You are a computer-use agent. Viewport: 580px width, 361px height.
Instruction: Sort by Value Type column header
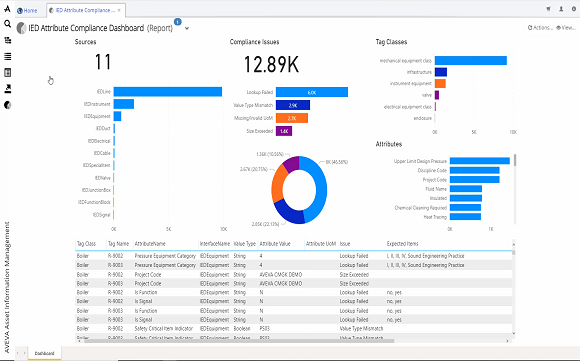(245, 244)
